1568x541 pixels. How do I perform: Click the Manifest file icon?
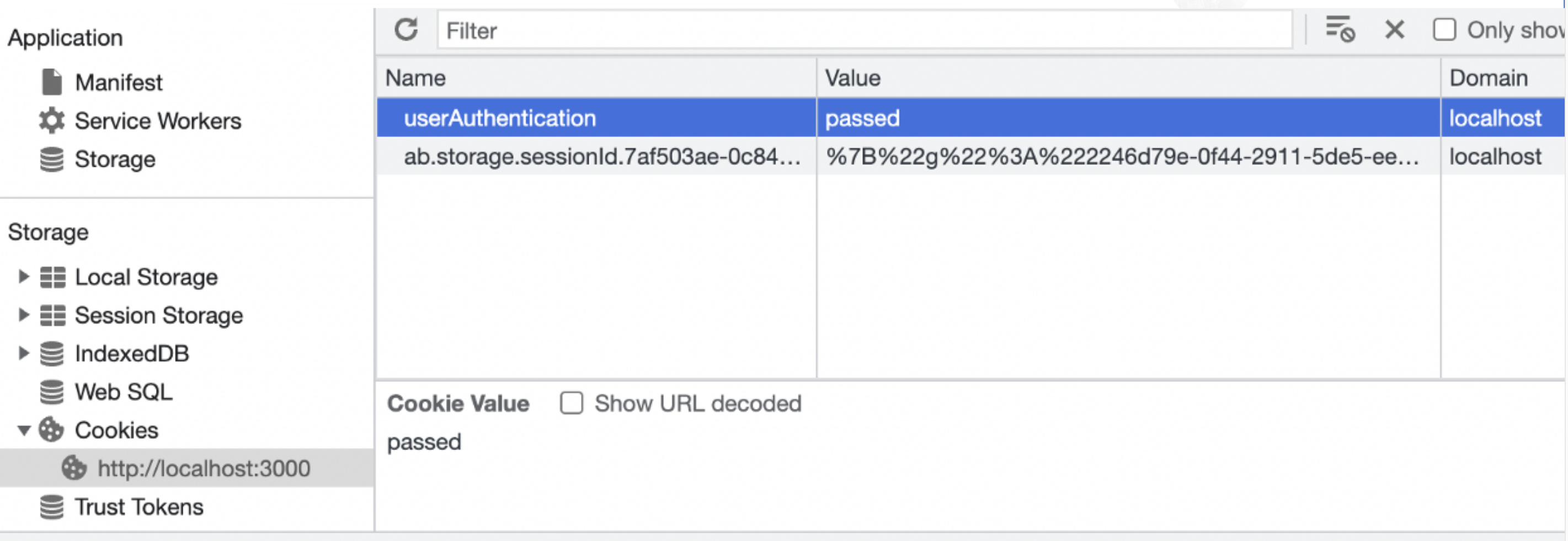coord(52,82)
